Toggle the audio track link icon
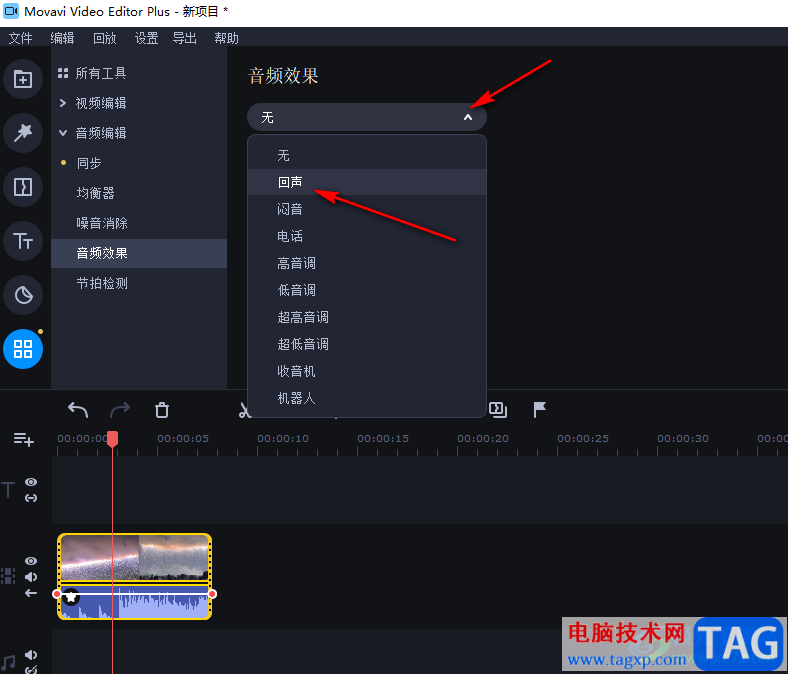This screenshot has height=674, width=788. point(31,669)
